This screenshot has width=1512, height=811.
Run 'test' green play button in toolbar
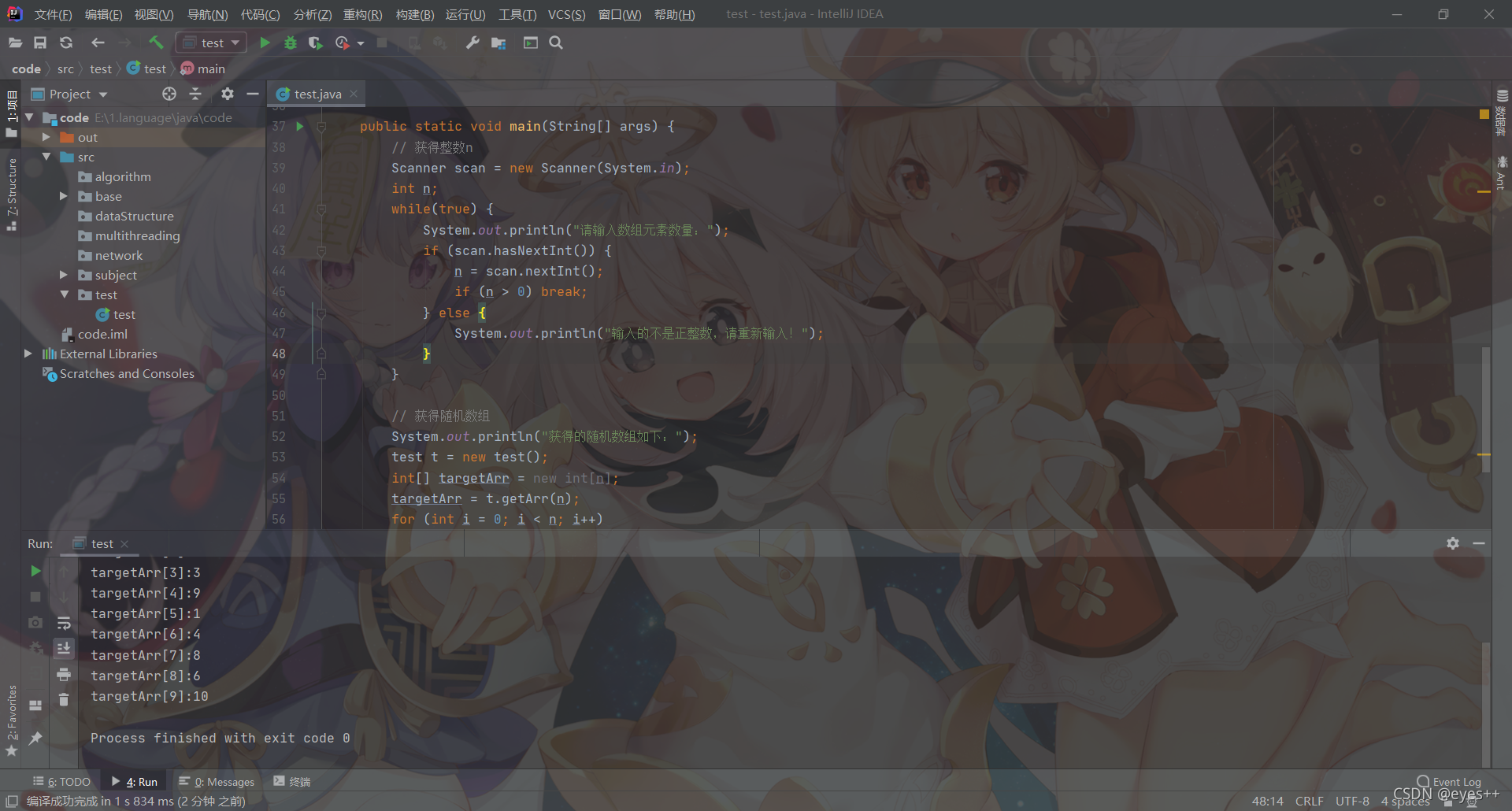click(265, 43)
